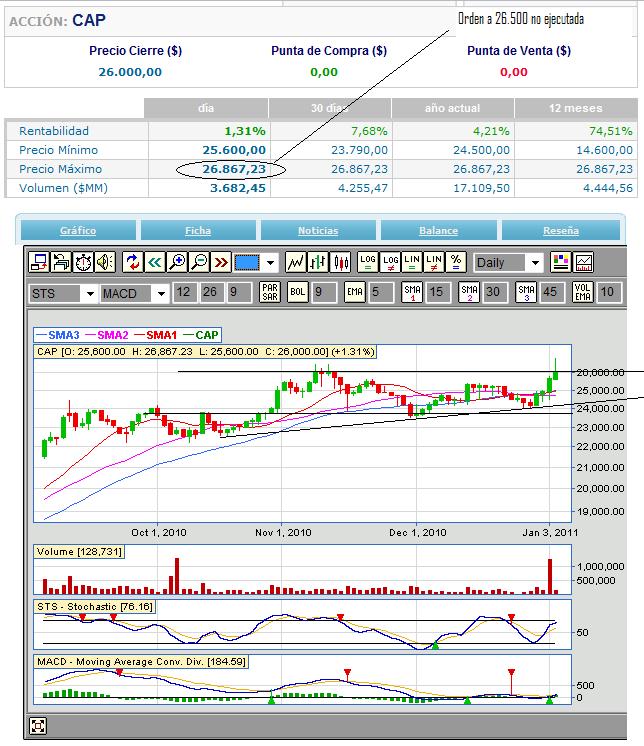This screenshot has width=644, height=746.
Task: Toggle the VOL EMA indicator button
Action: tap(583, 292)
